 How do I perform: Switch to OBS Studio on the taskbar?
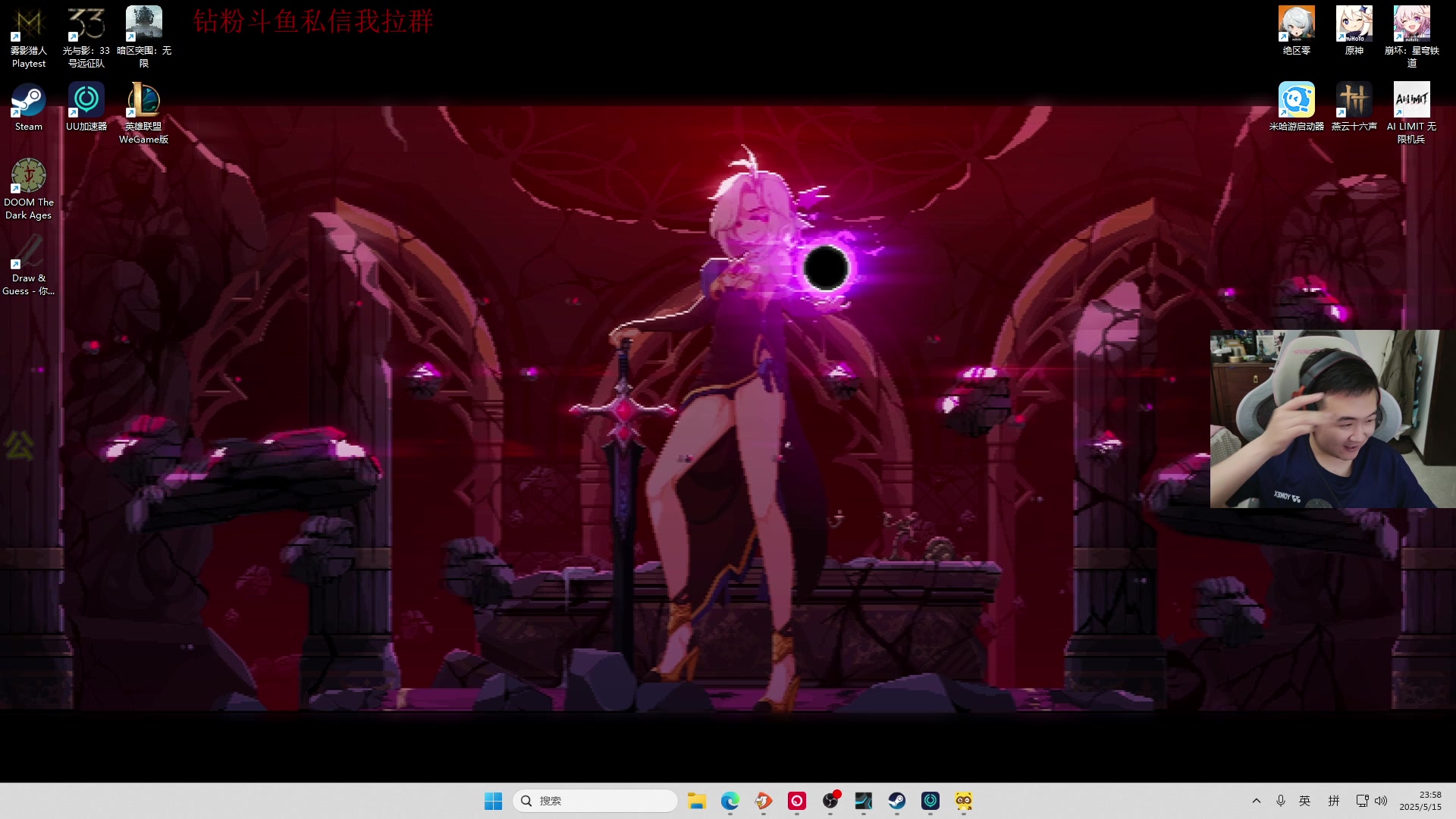click(830, 801)
